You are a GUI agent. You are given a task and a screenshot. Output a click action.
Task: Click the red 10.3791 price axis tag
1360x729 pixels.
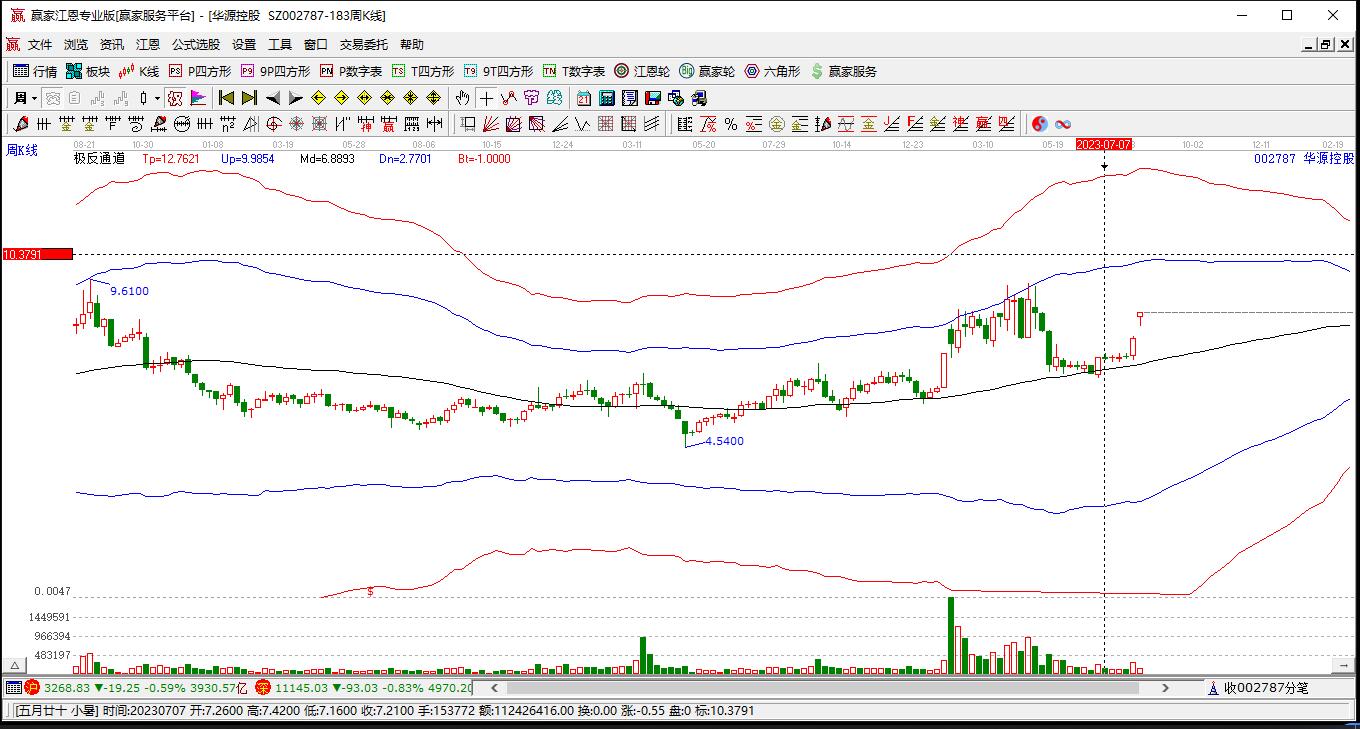[37, 255]
